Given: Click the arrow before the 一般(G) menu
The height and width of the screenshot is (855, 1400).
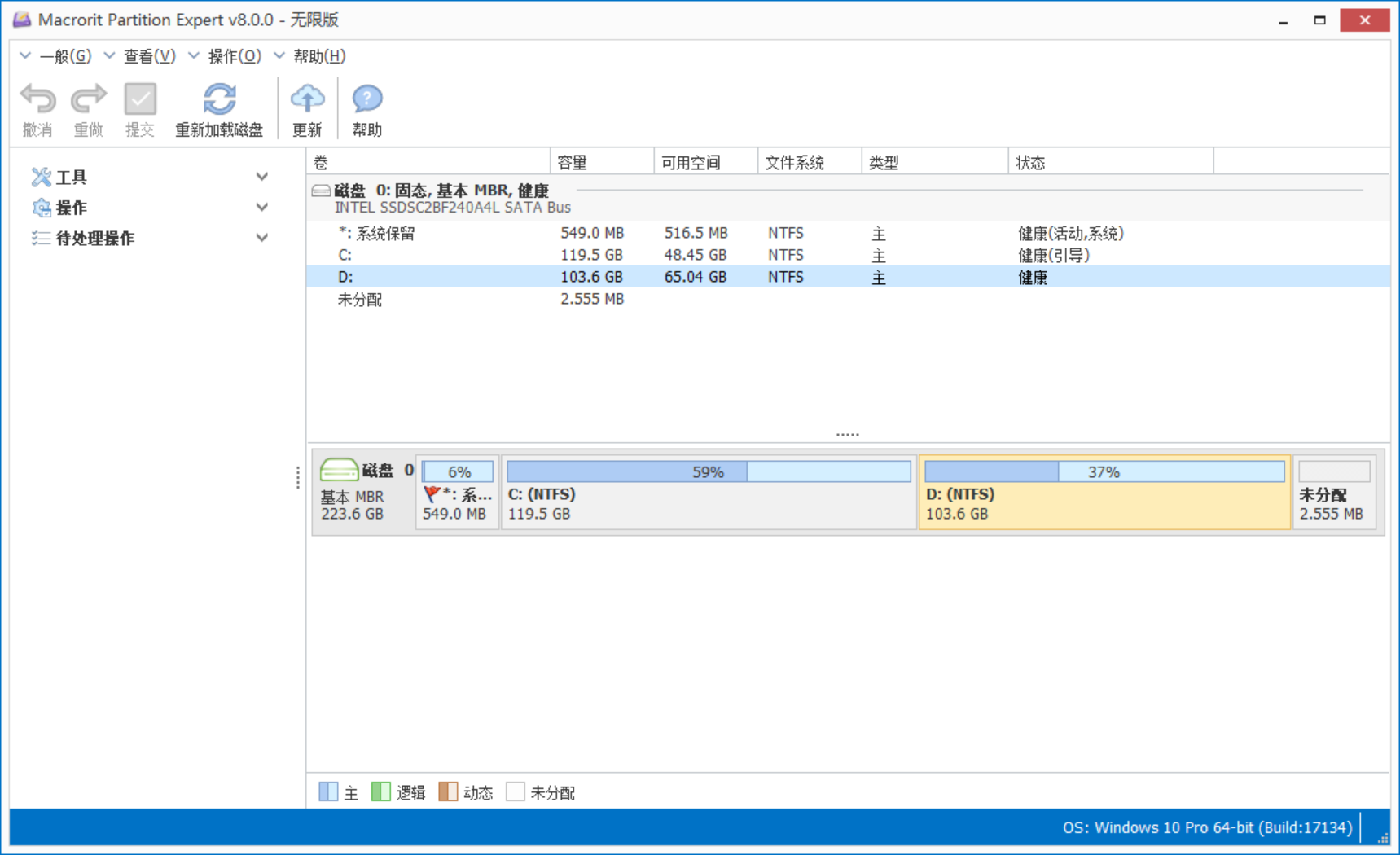Looking at the screenshot, I should point(25,55).
